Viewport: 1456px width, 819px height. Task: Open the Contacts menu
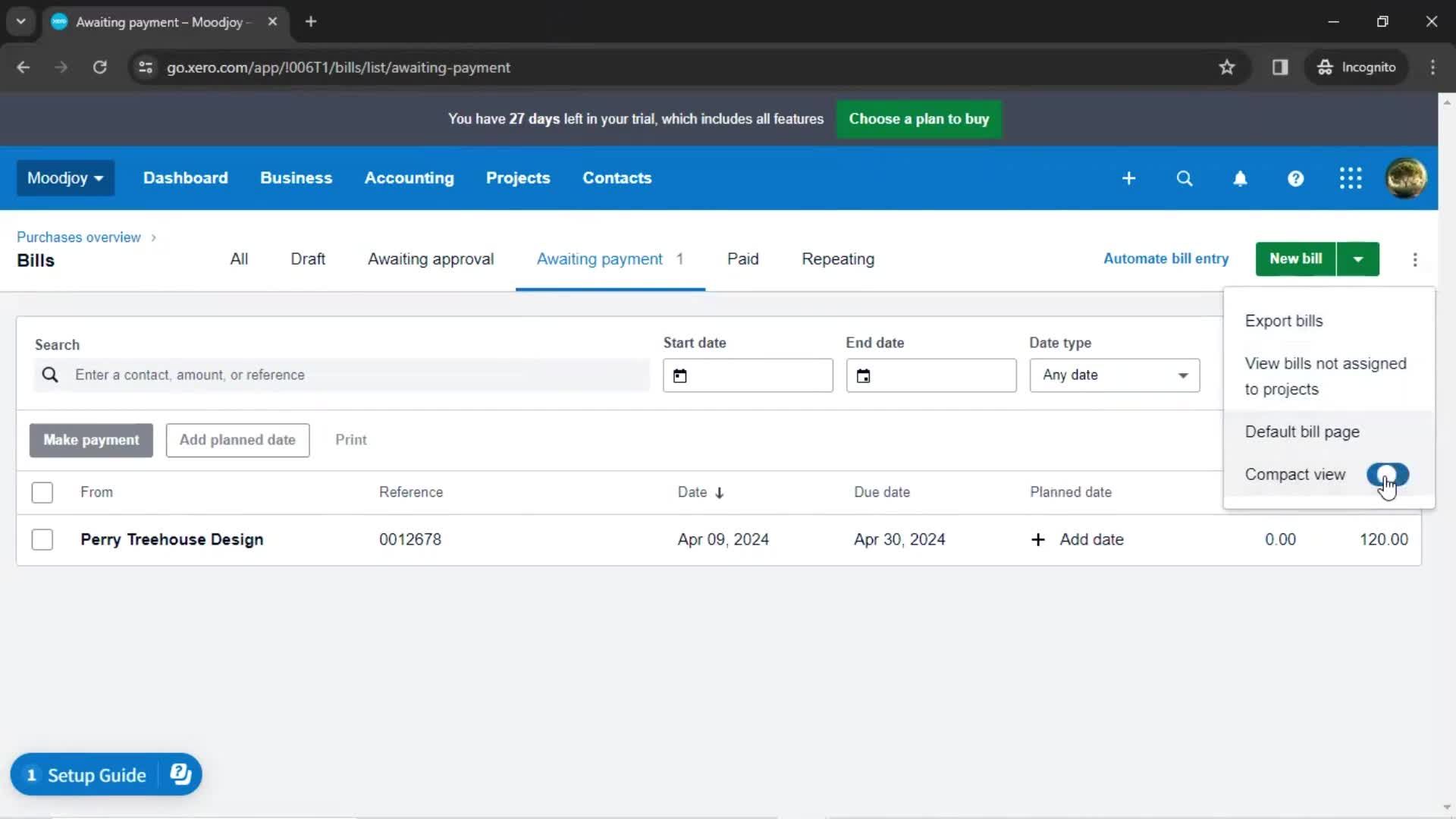[617, 178]
